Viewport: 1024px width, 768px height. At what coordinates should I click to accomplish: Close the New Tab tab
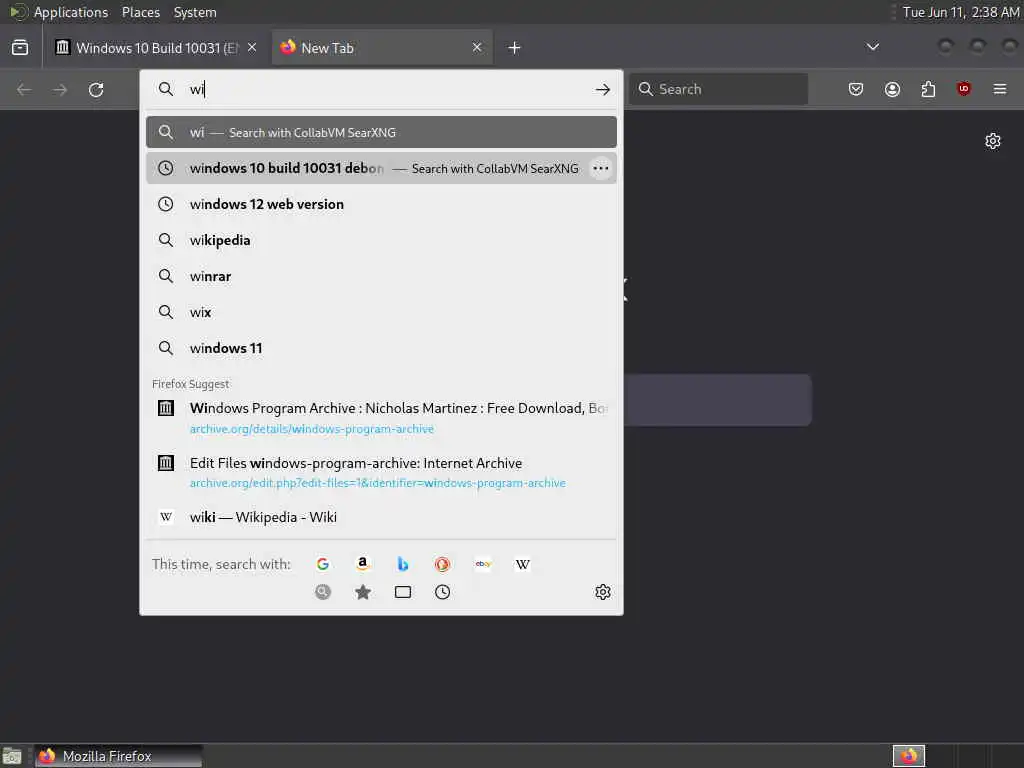pyautogui.click(x=477, y=48)
